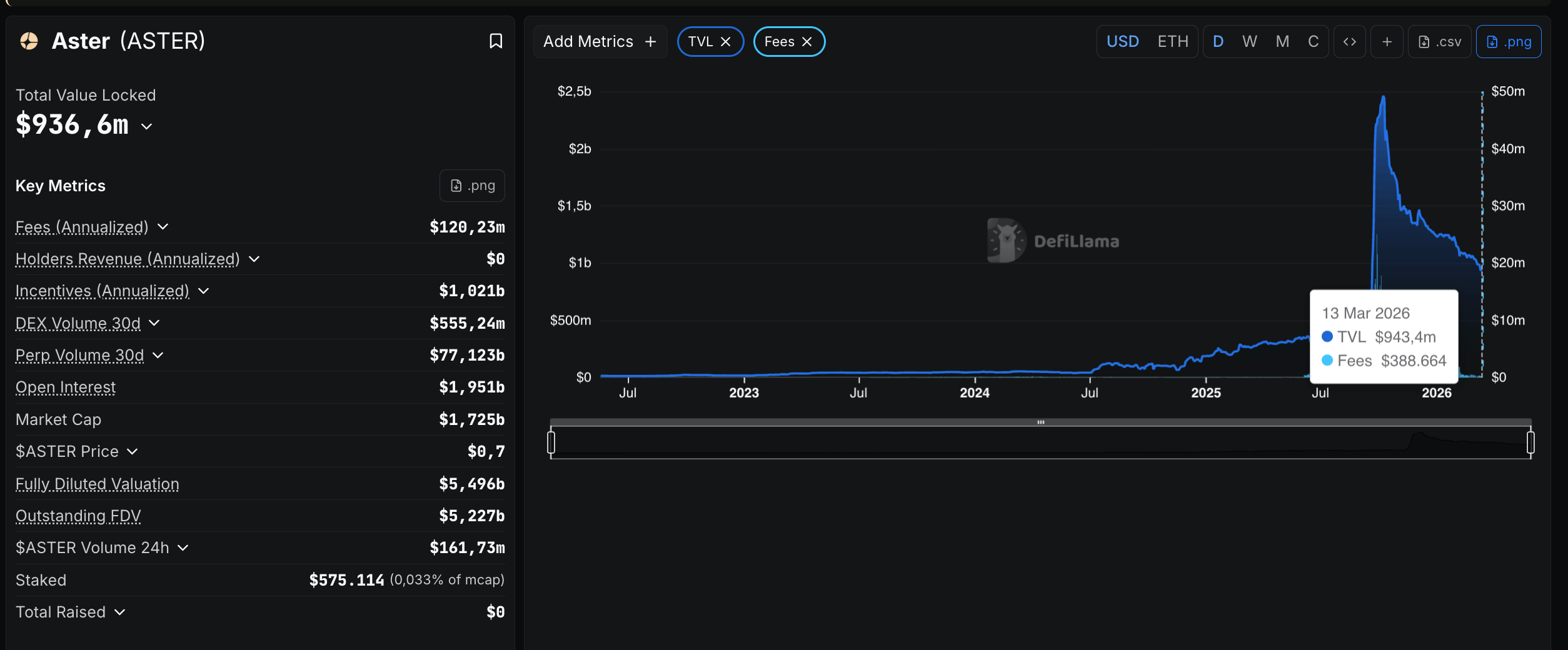
Task: Open the embed code icon
Action: (1350, 42)
